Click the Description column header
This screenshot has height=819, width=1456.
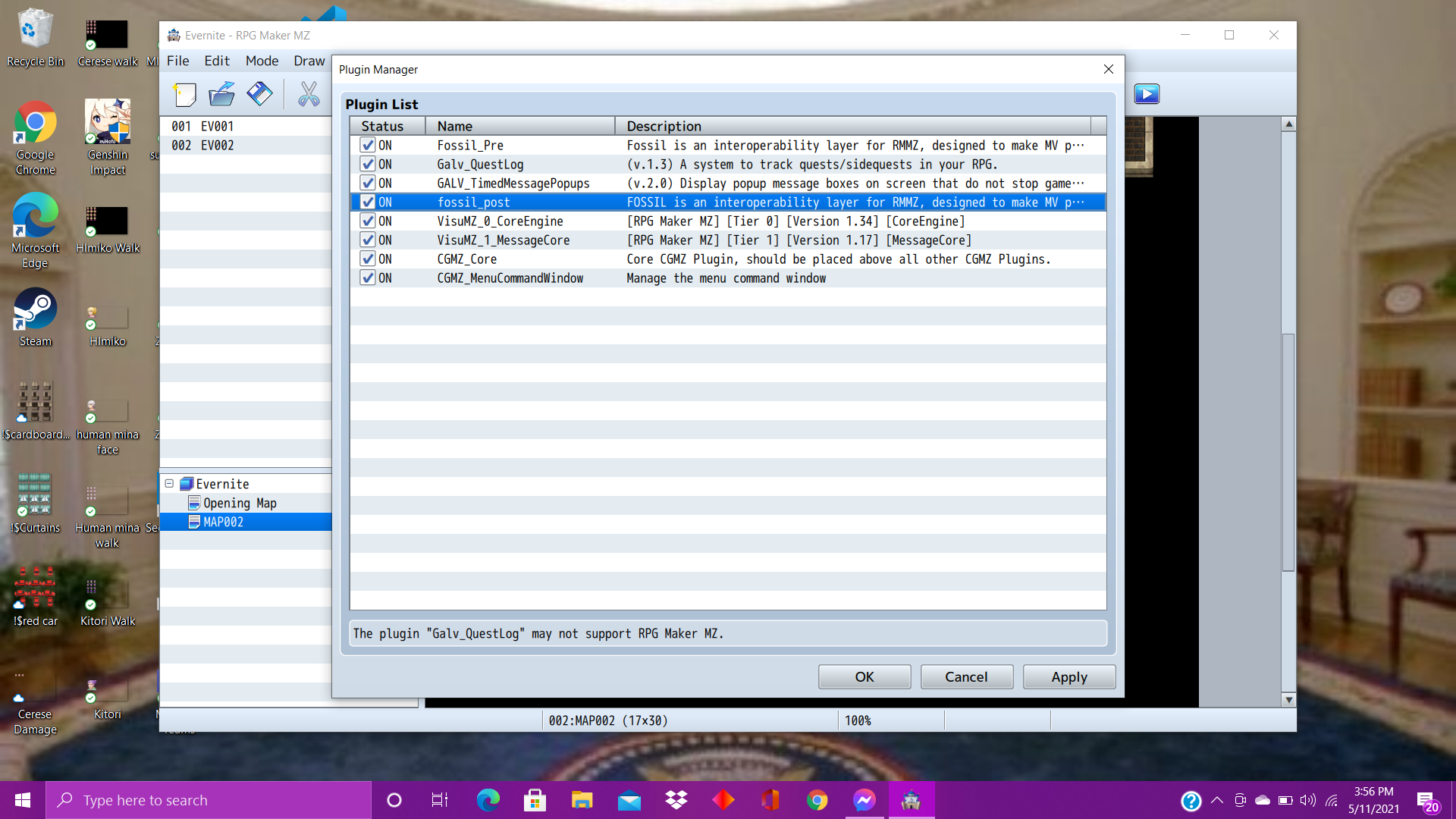pos(853,126)
